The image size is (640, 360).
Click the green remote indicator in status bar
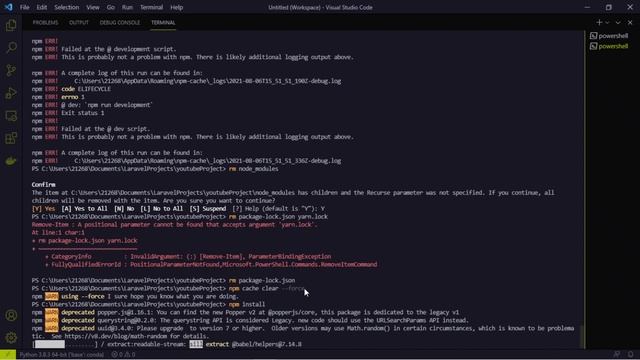tap(8, 355)
